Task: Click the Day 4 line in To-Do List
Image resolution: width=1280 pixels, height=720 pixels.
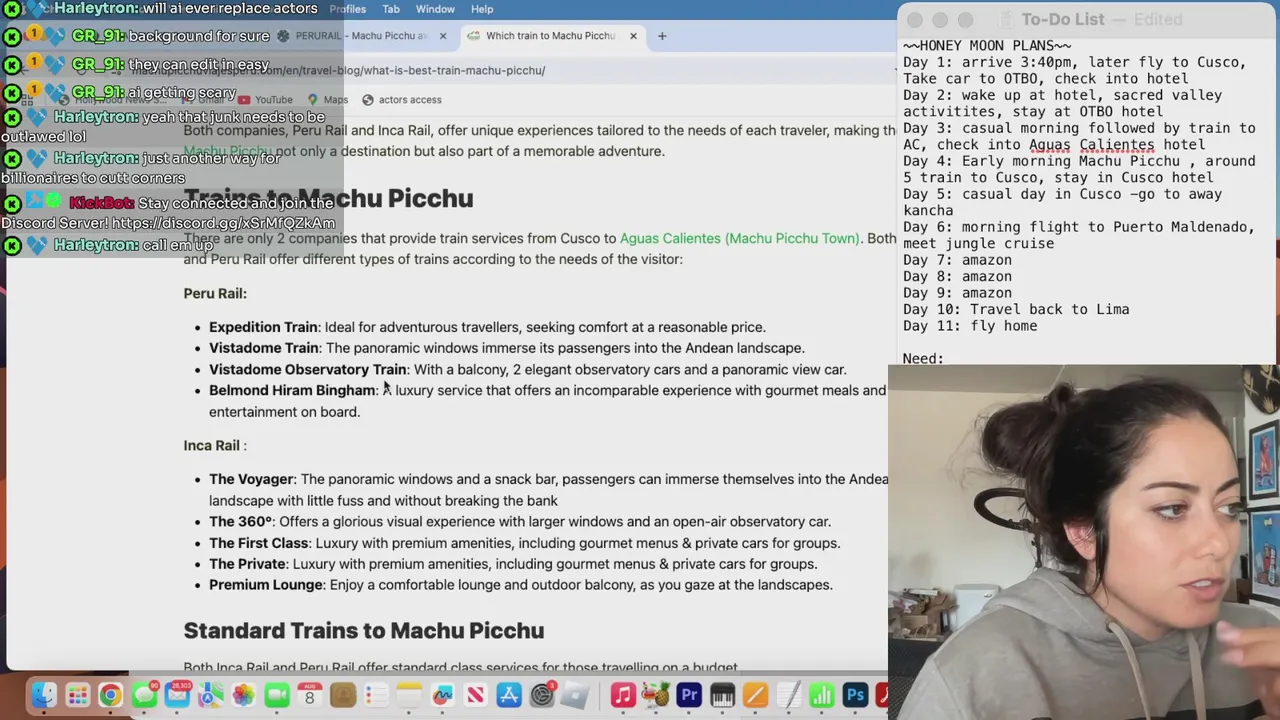Action: pos(1079,169)
